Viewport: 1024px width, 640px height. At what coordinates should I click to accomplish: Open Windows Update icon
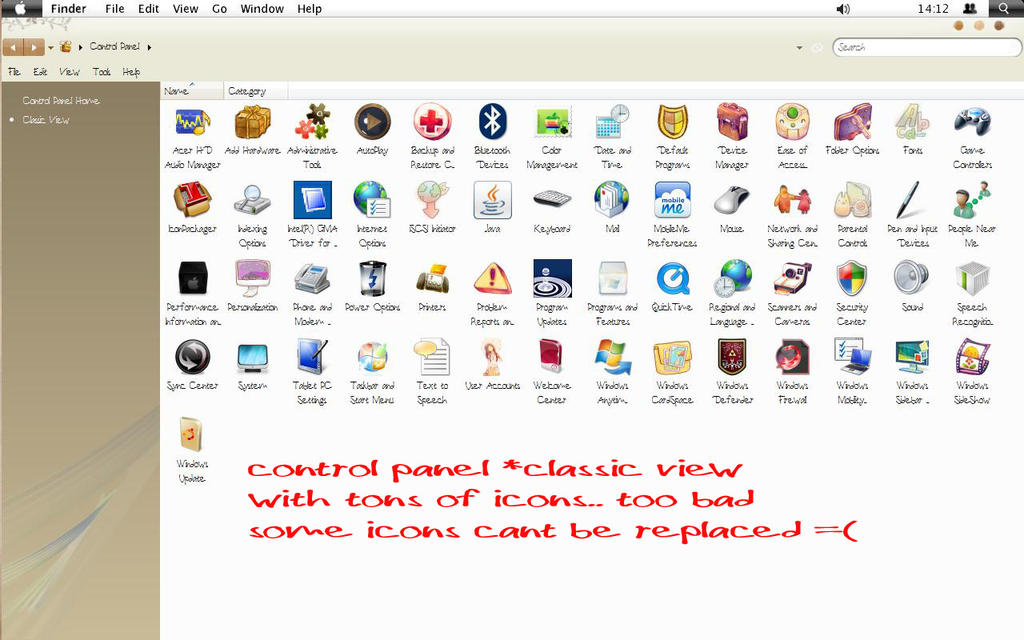pyautogui.click(x=193, y=435)
